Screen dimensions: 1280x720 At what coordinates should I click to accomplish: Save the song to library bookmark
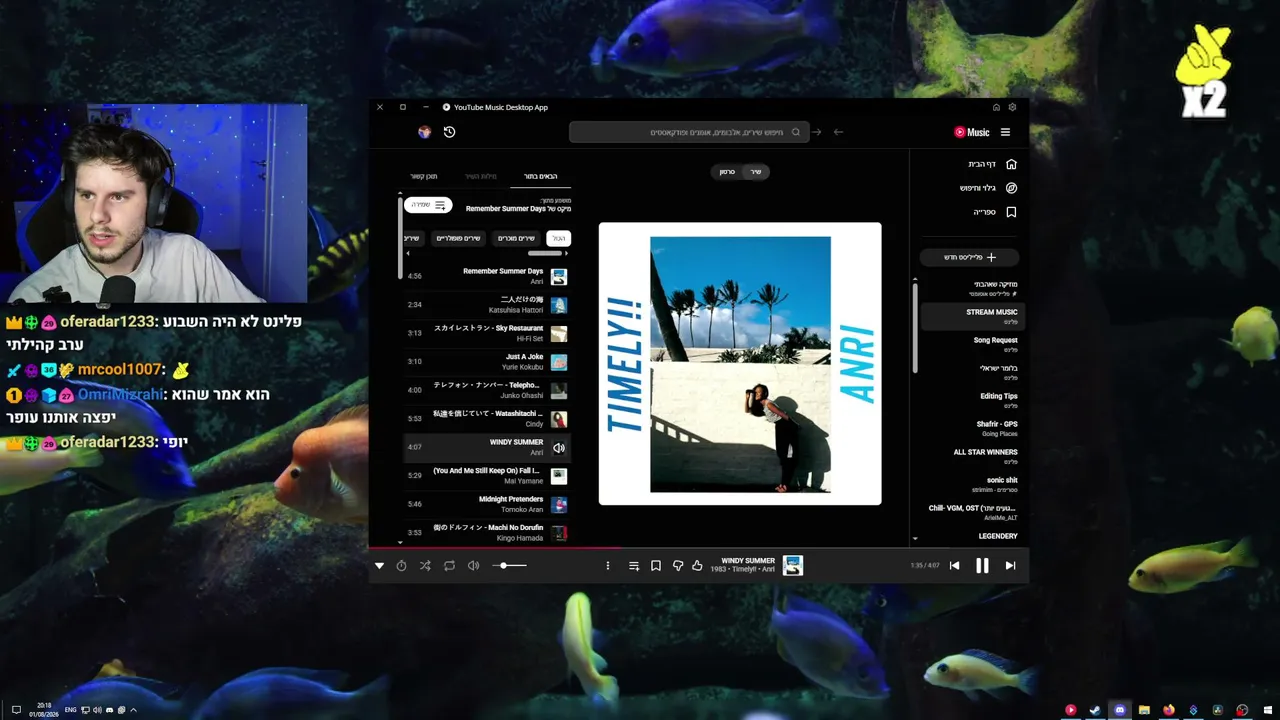point(656,566)
